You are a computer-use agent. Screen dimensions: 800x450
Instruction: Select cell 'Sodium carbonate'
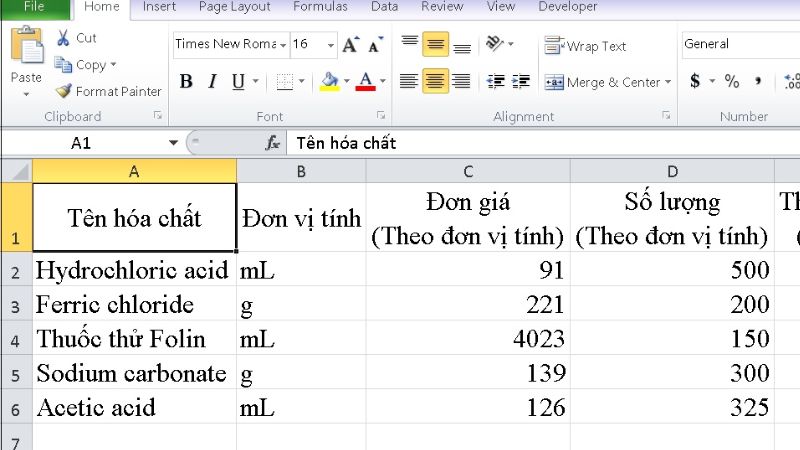(135, 372)
